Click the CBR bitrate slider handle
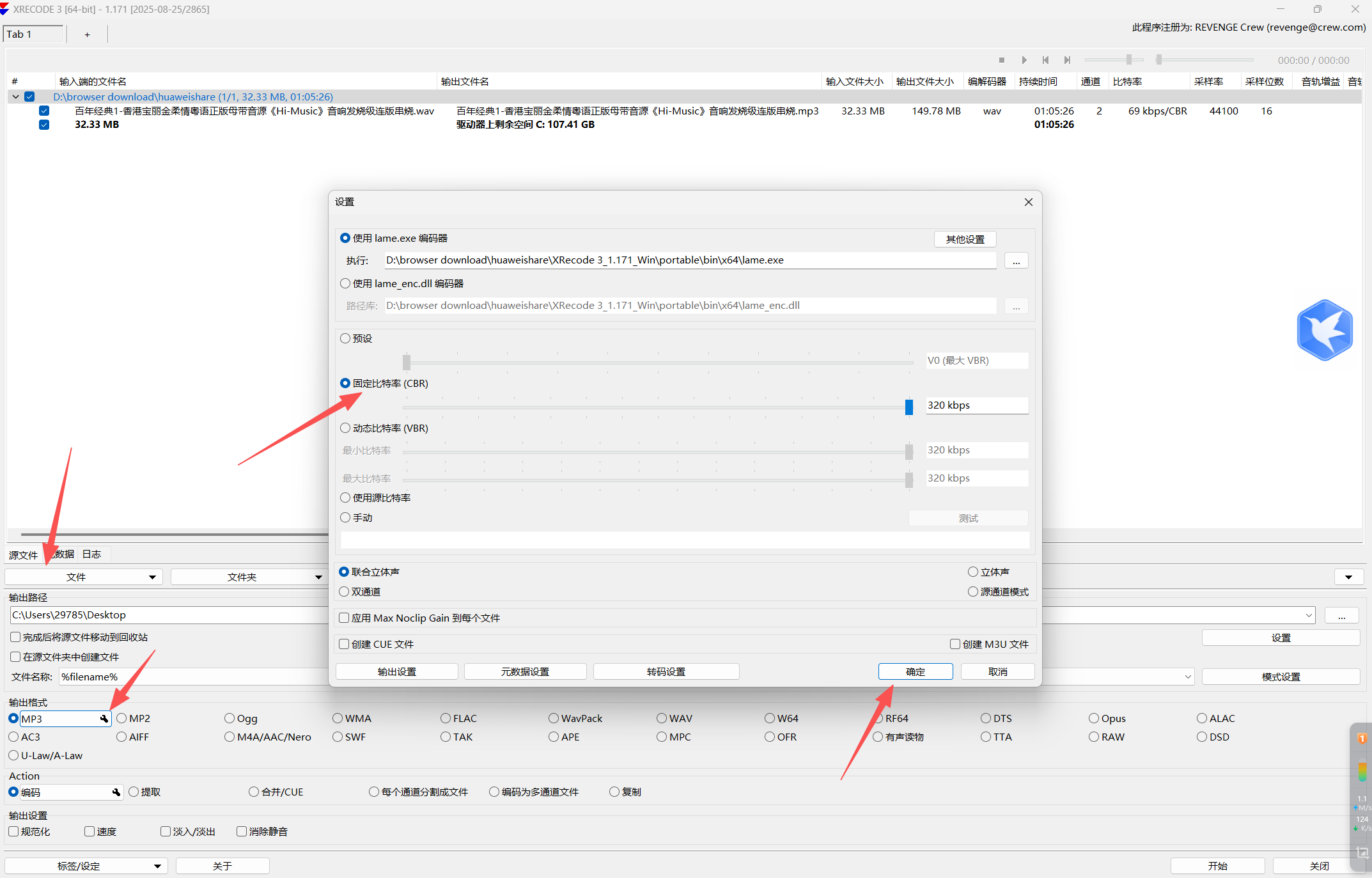 pos(908,407)
